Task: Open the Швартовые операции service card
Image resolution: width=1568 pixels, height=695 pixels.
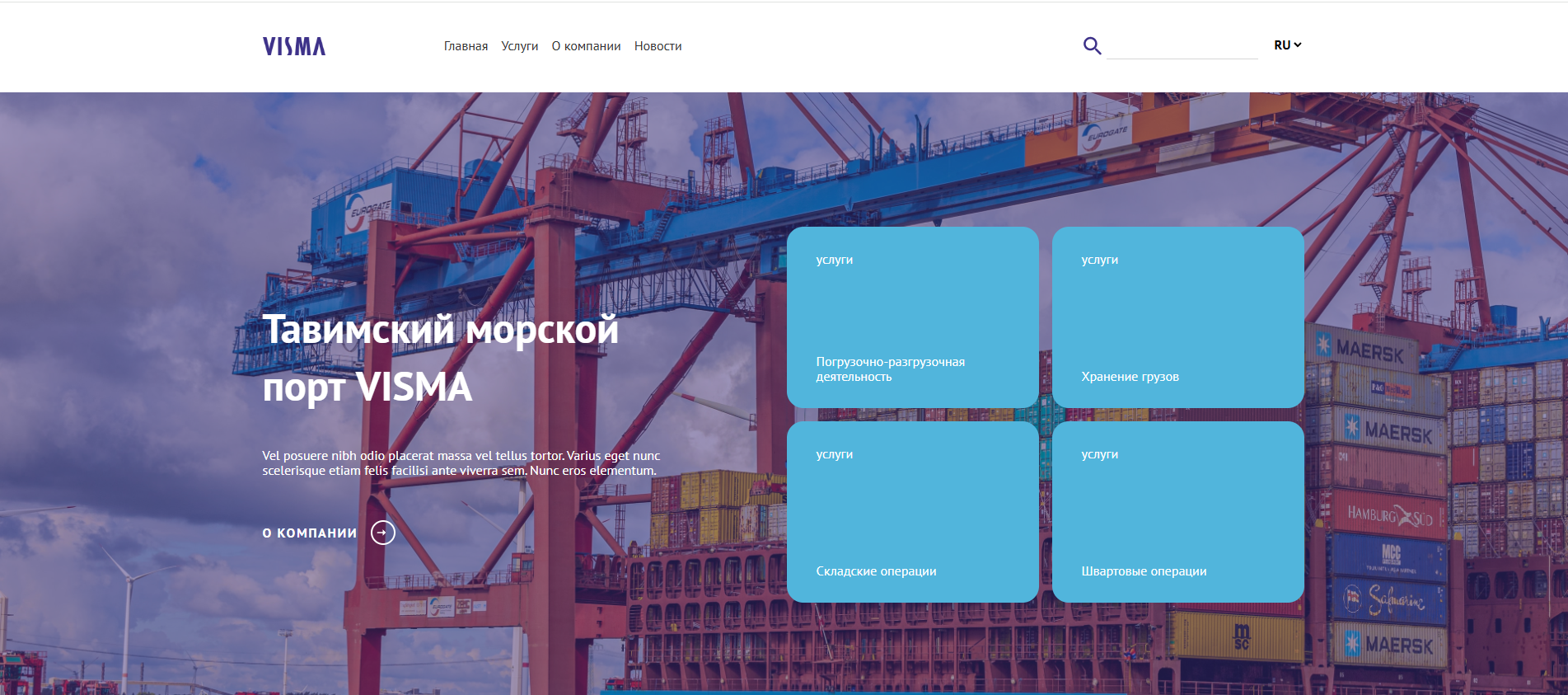Action: click(x=1178, y=512)
